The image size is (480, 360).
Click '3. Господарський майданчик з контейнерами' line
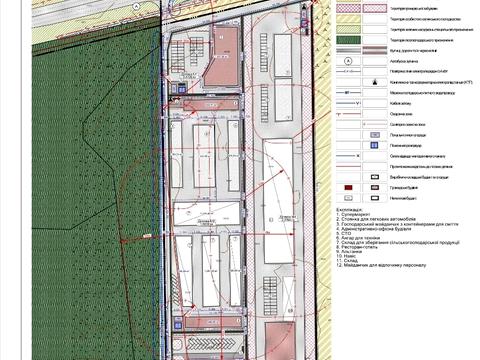(x=397, y=224)
